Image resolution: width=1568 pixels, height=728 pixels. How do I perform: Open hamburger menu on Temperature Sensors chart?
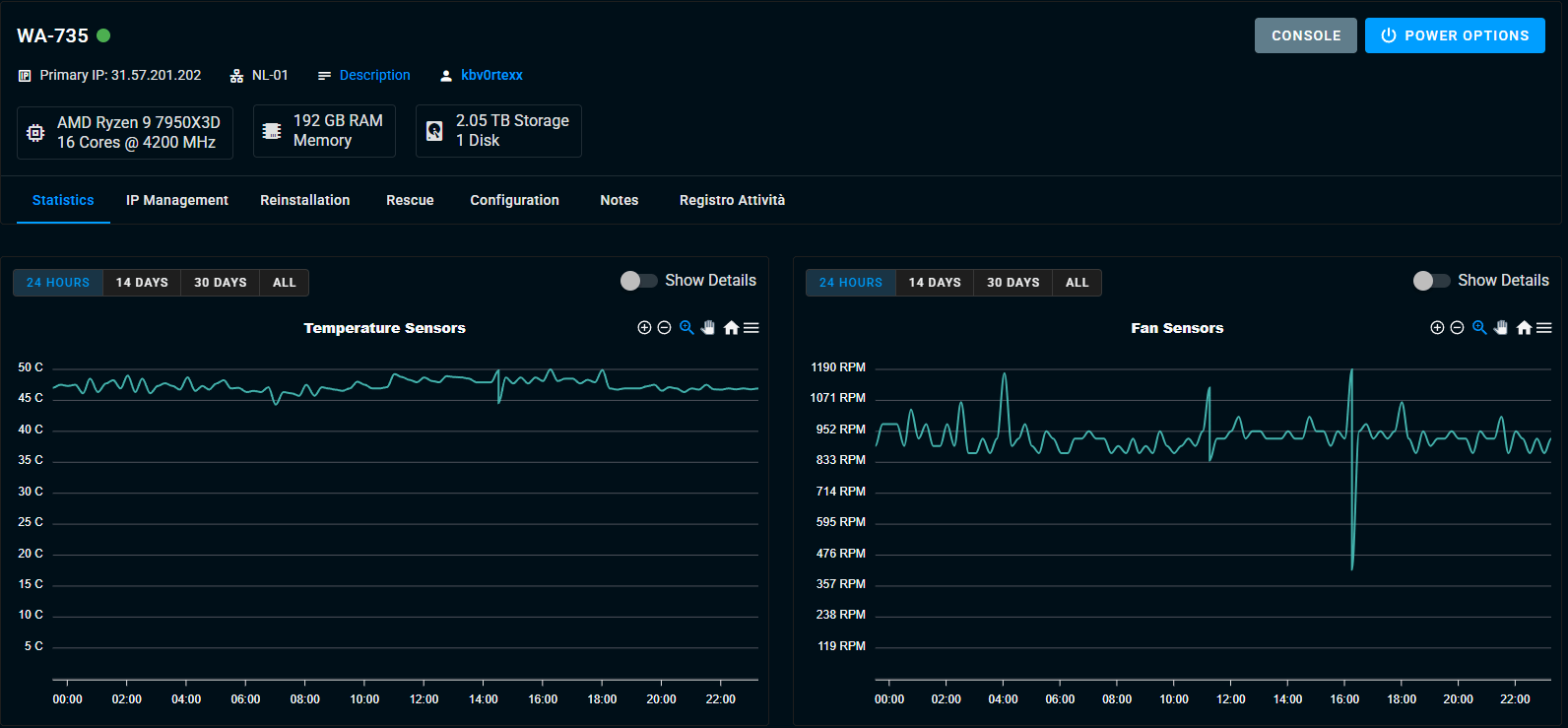pos(751,328)
